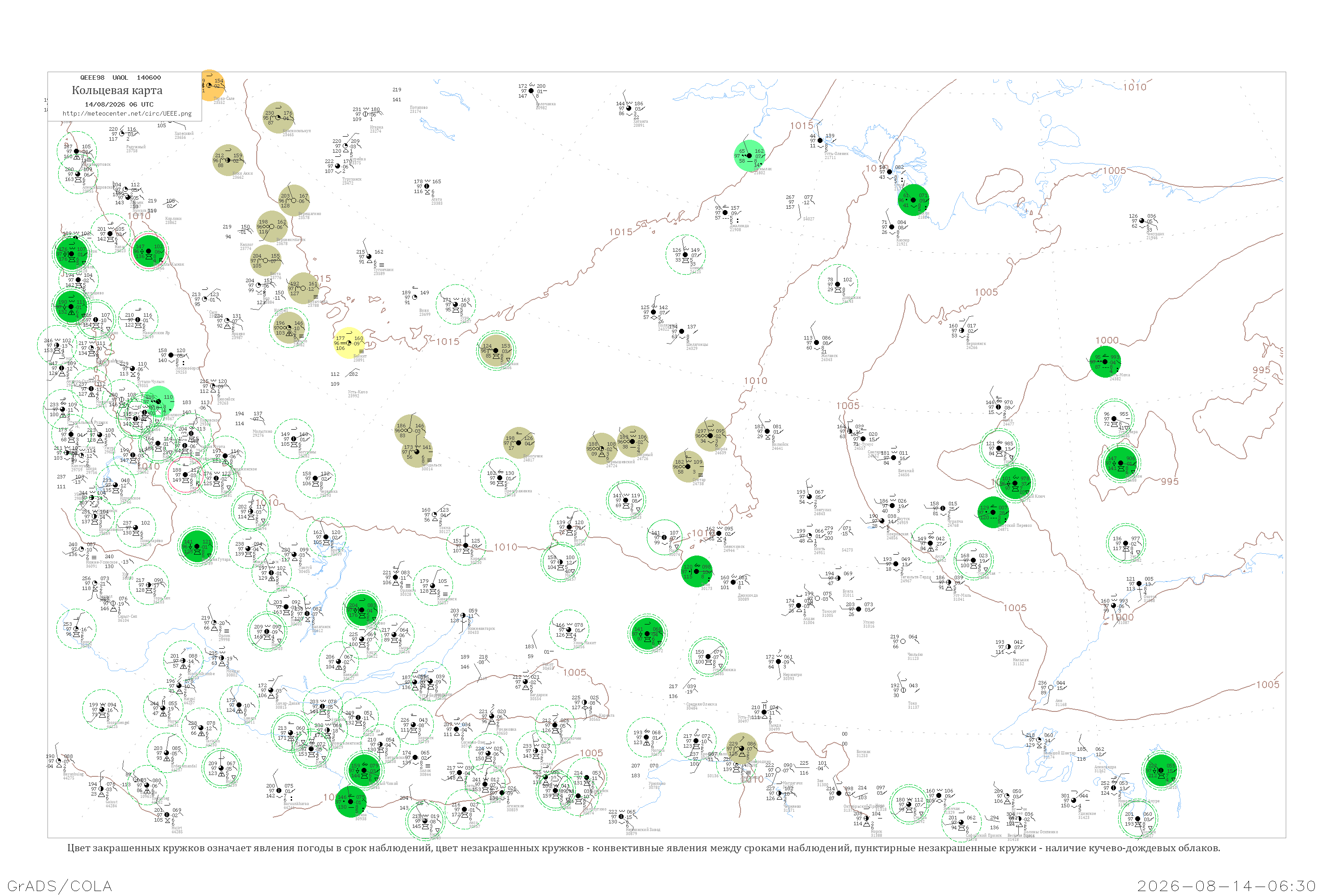
Task: Select the Усть-Нюкжа station dashed circle
Action: pyautogui.click(x=708, y=657)
